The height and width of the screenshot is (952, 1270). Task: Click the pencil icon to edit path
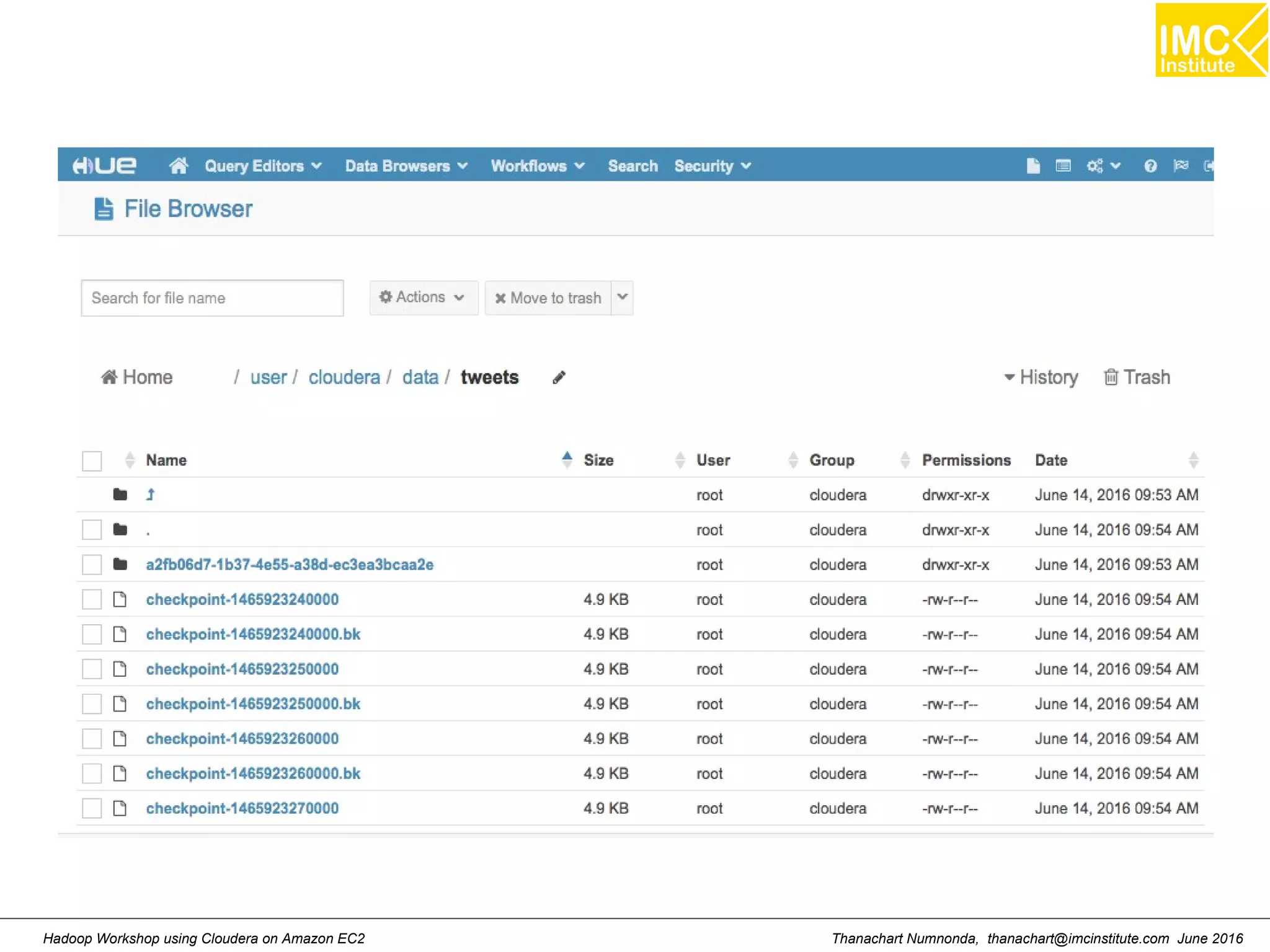(x=559, y=377)
